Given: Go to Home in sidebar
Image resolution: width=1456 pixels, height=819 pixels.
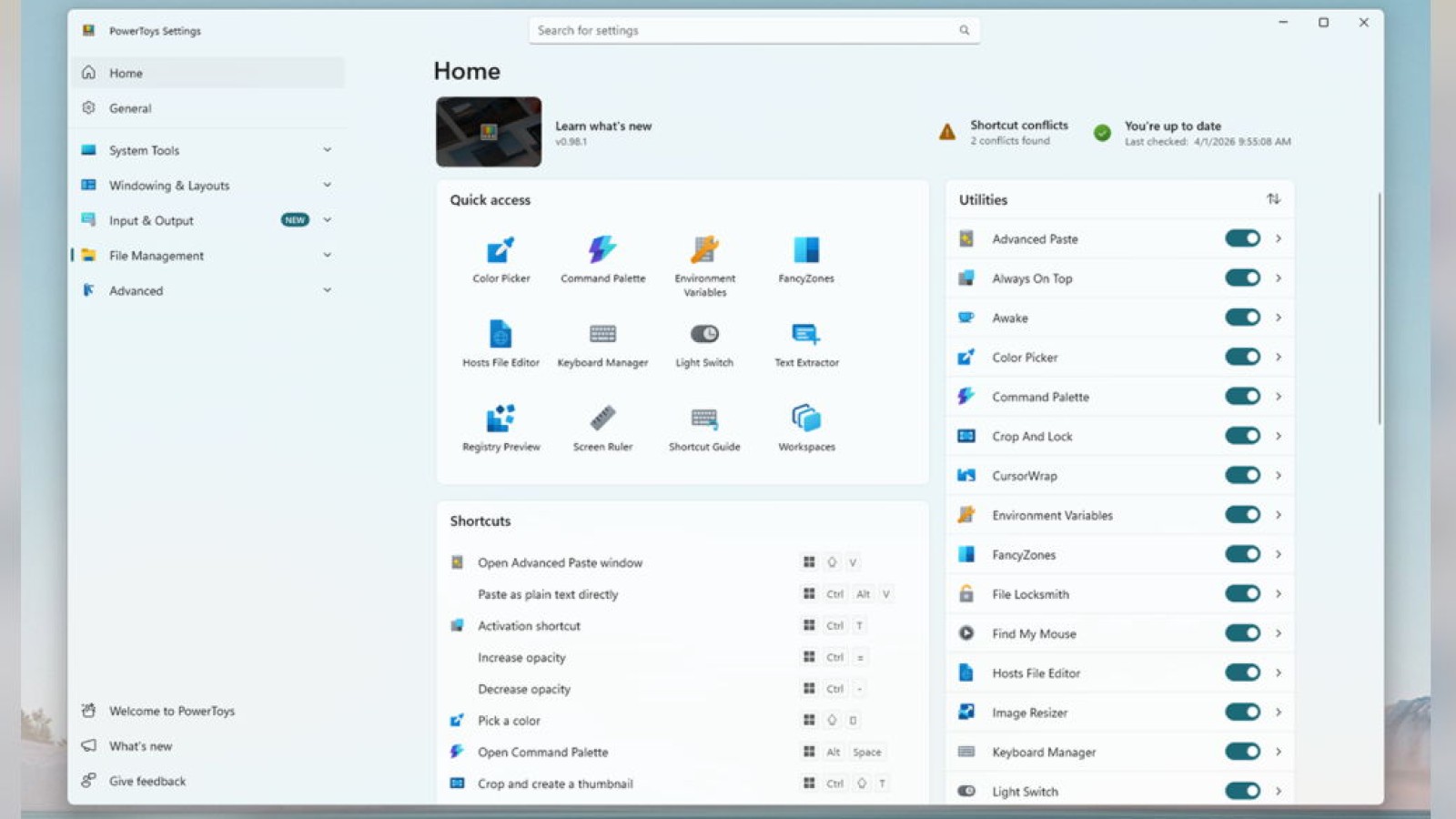Looking at the screenshot, I should click(x=207, y=73).
